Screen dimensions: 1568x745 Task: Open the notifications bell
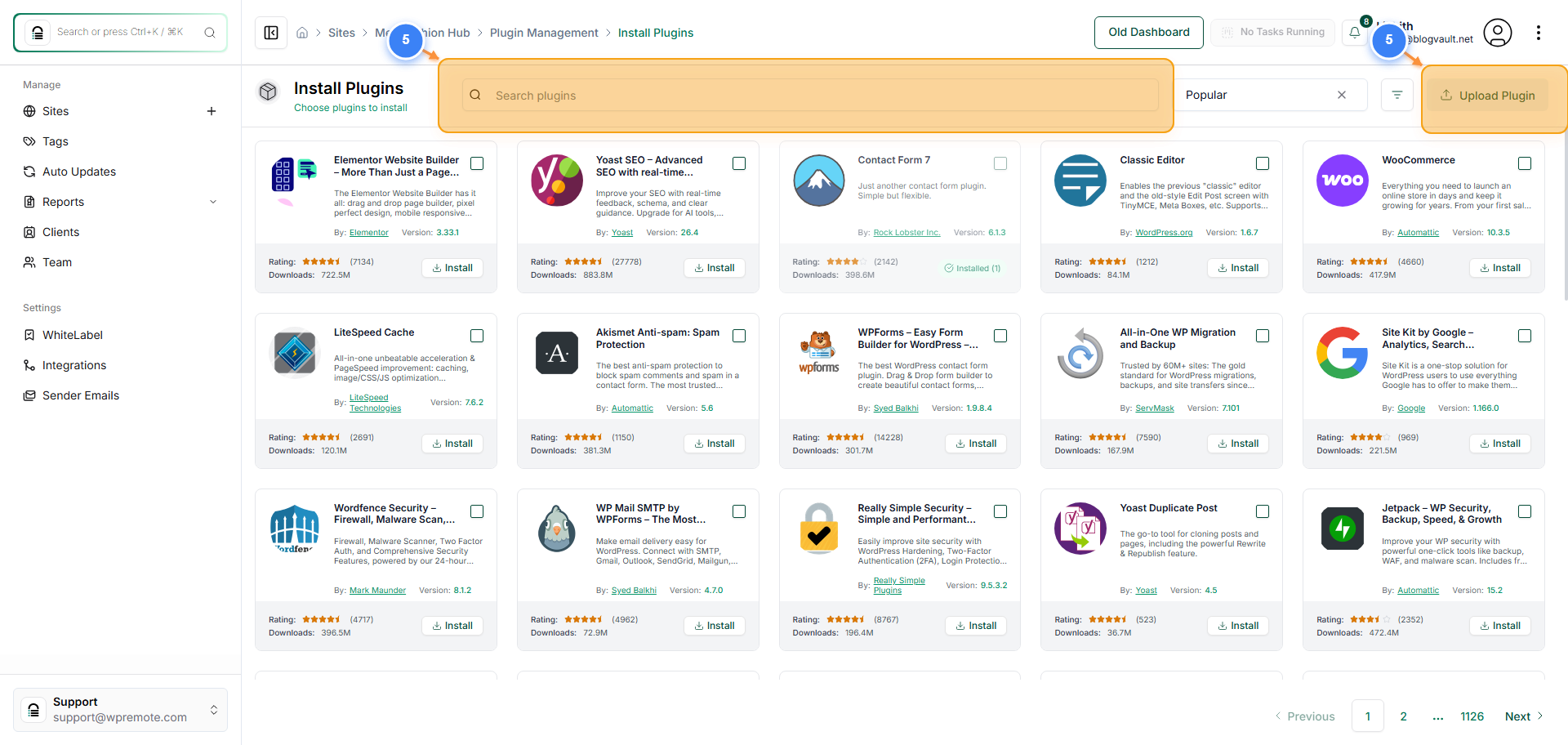tap(1355, 33)
